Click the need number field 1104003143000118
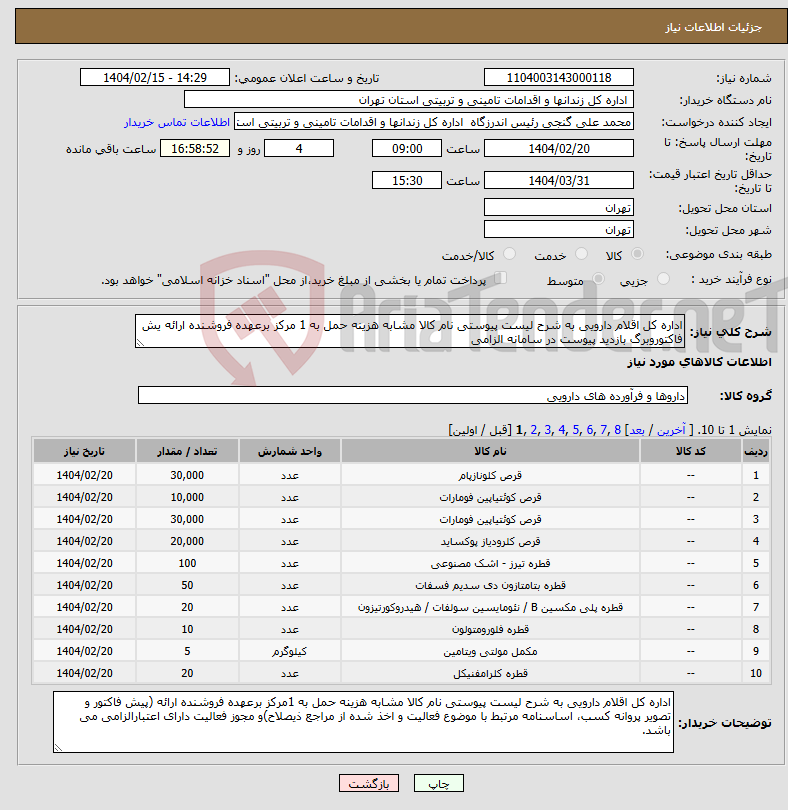 pos(559,77)
